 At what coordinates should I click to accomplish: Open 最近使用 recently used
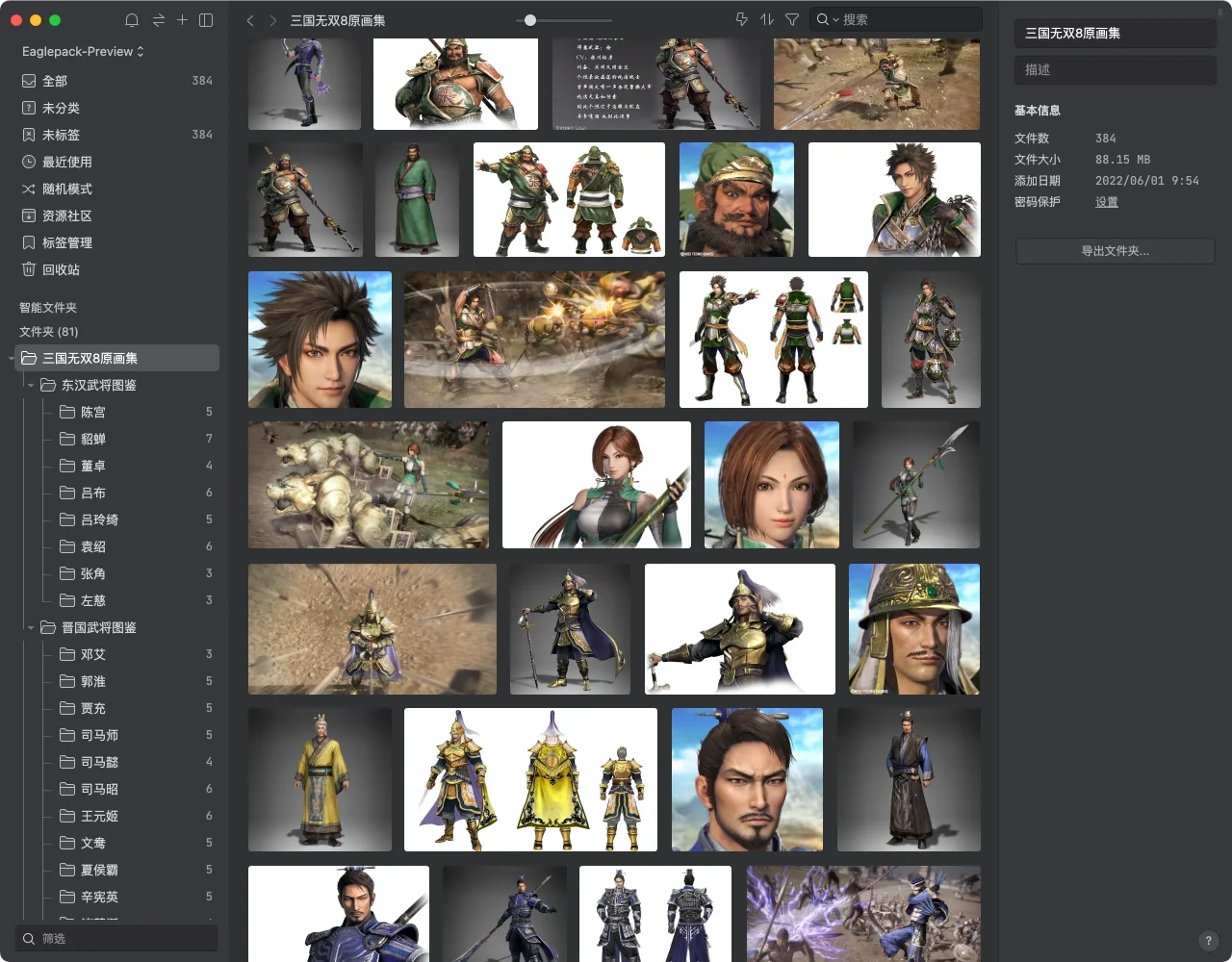(117, 162)
